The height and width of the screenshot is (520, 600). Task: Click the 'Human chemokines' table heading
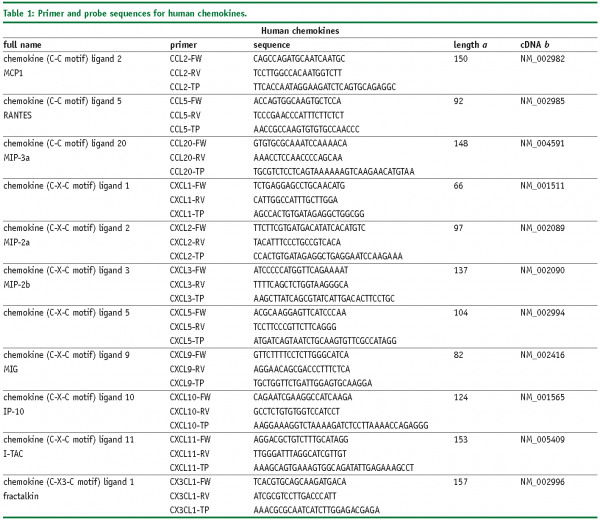(299, 30)
